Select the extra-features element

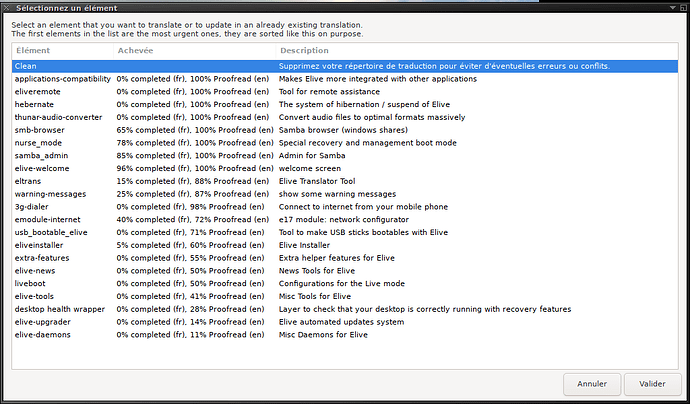tap(42, 258)
